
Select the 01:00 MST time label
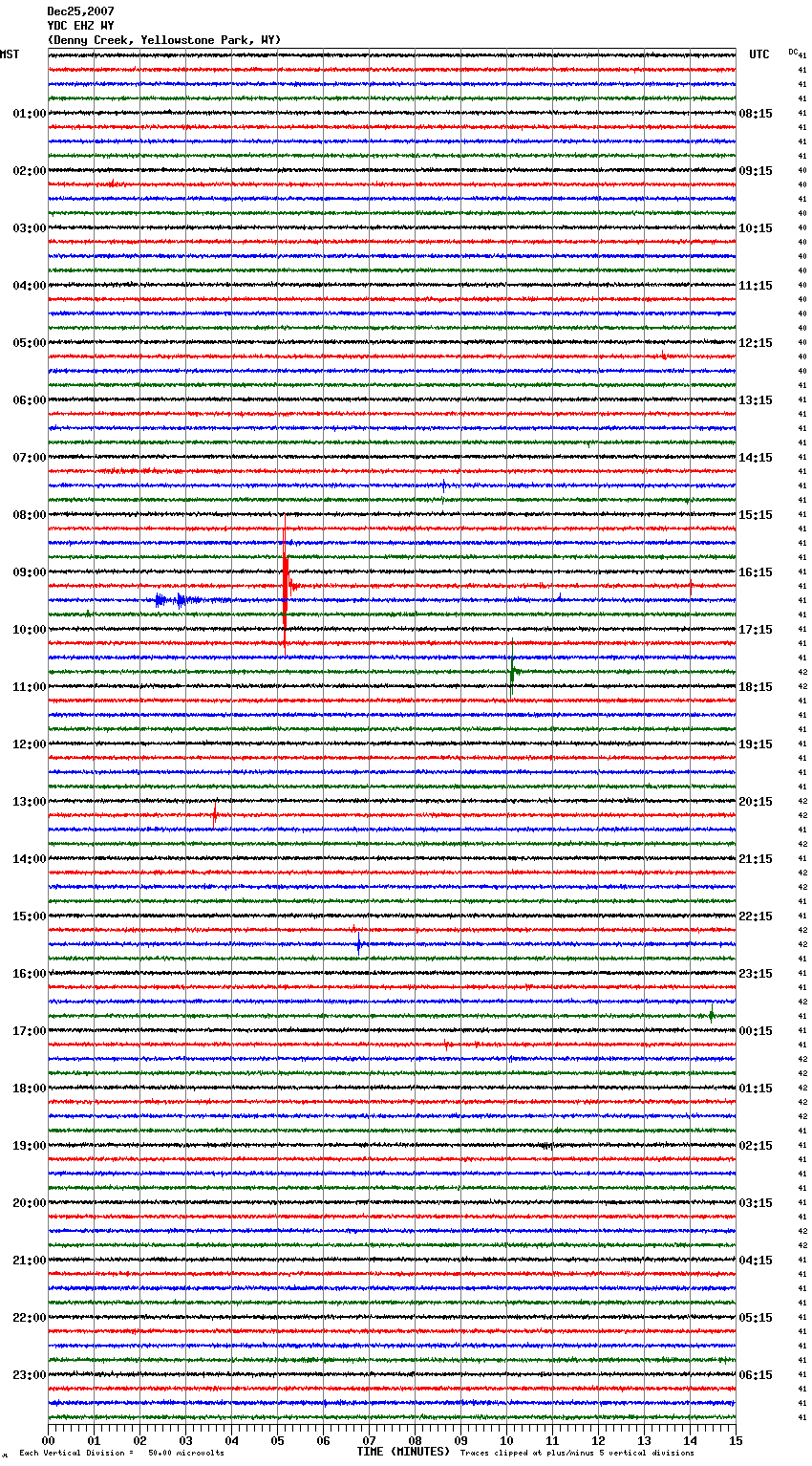click(29, 114)
